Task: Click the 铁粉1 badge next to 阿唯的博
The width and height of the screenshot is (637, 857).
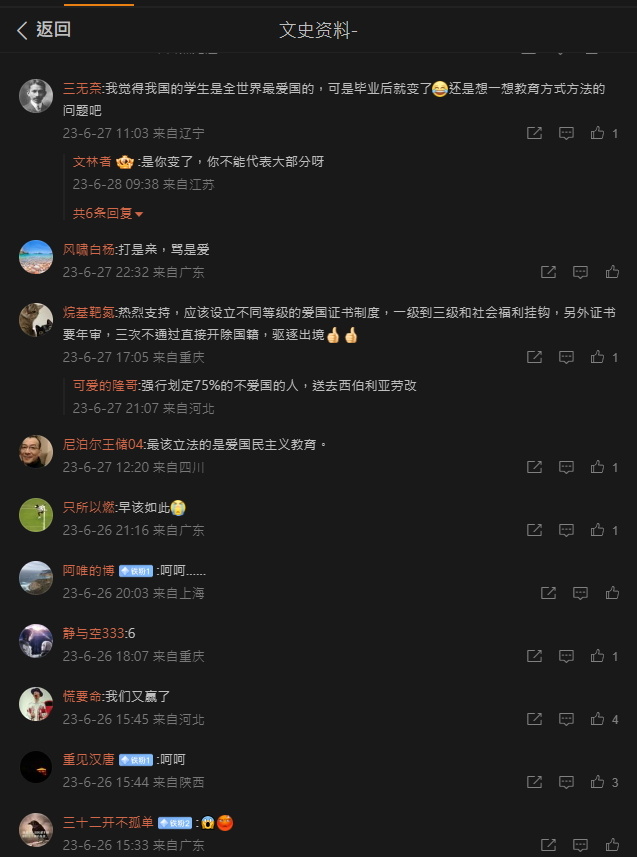Action: pyautogui.click(x=136, y=571)
